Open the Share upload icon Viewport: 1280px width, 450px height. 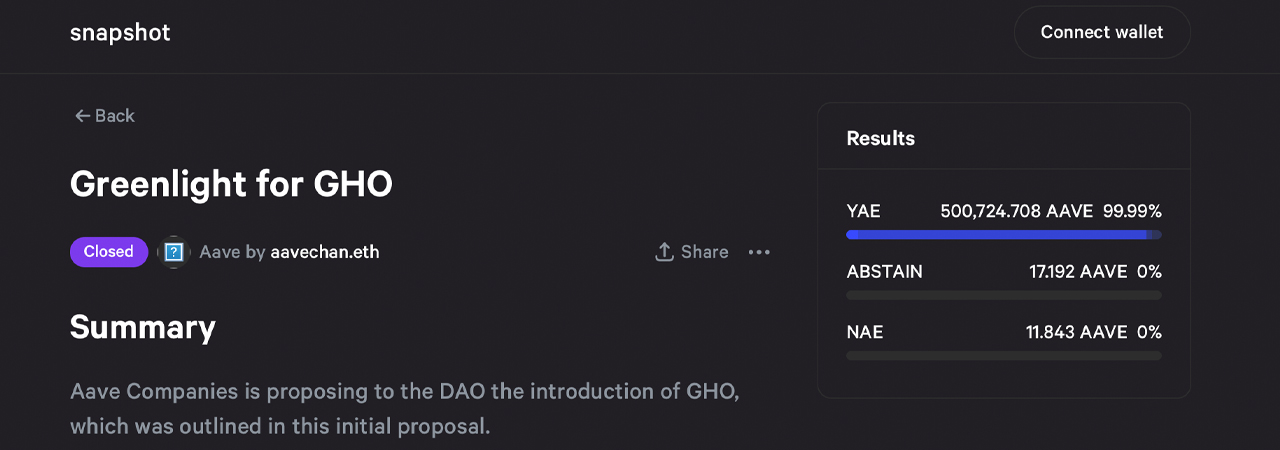click(x=664, y=252)
